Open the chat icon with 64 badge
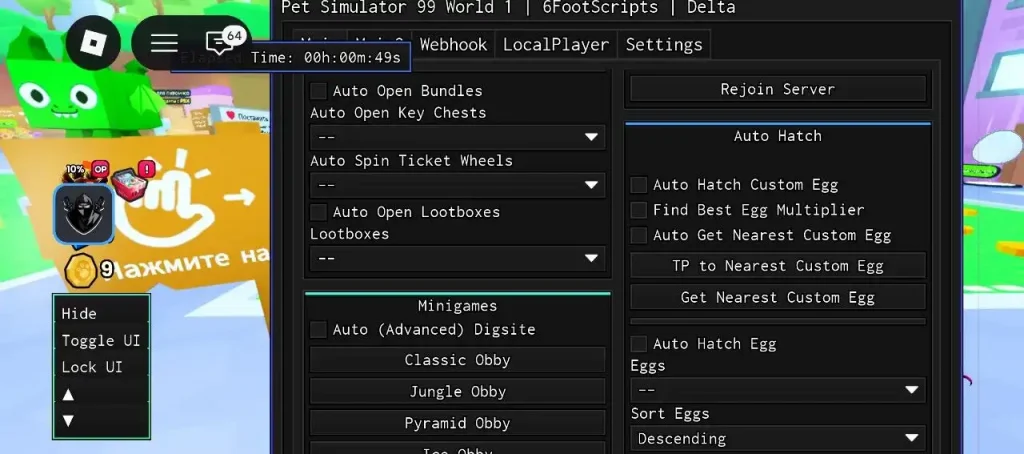 coord(223,41)
